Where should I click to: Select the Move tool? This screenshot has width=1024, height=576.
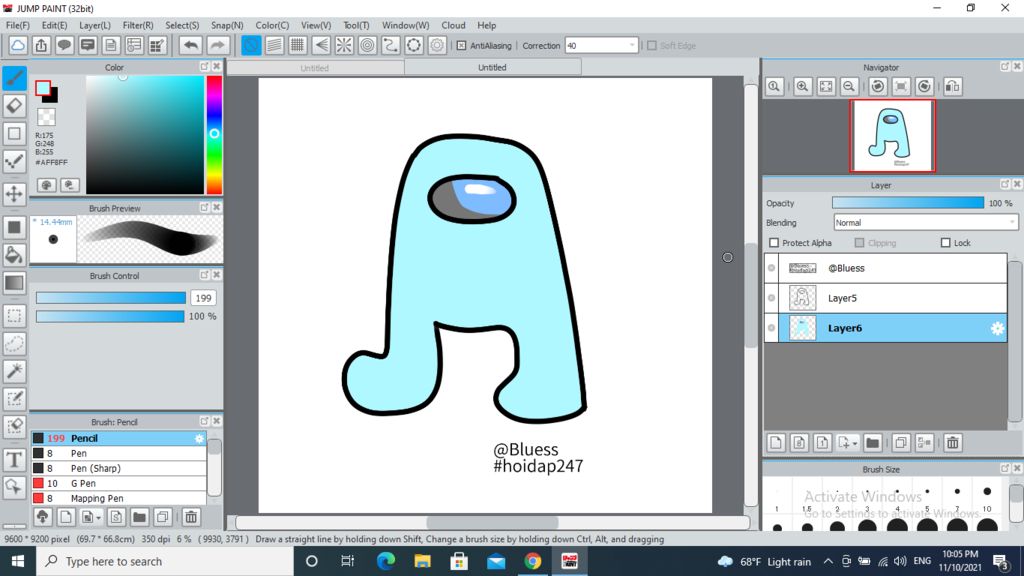point(14,194)
